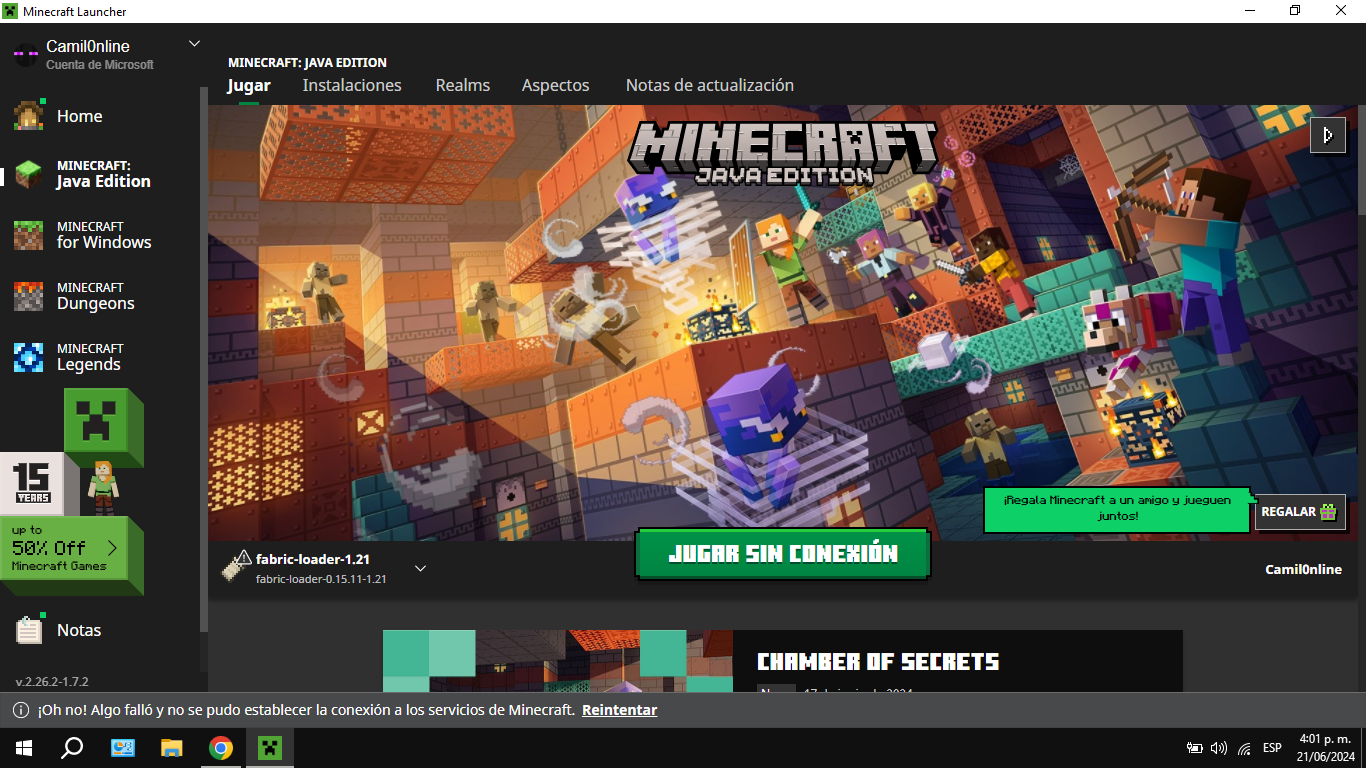
Task: View the Notas de actualización tab
Action: (710, 85)
